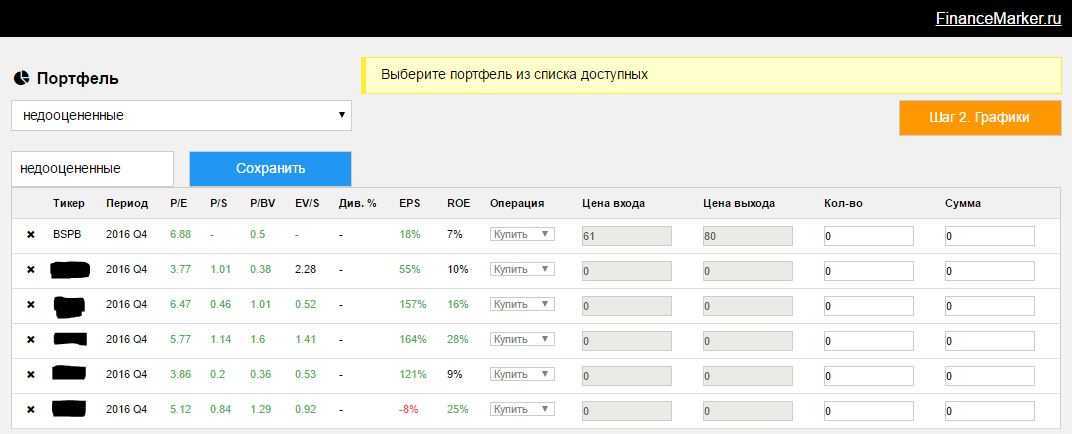The image size is (1072, 434).
Task: Click the Сохранить button
Action: pos(270,168)
